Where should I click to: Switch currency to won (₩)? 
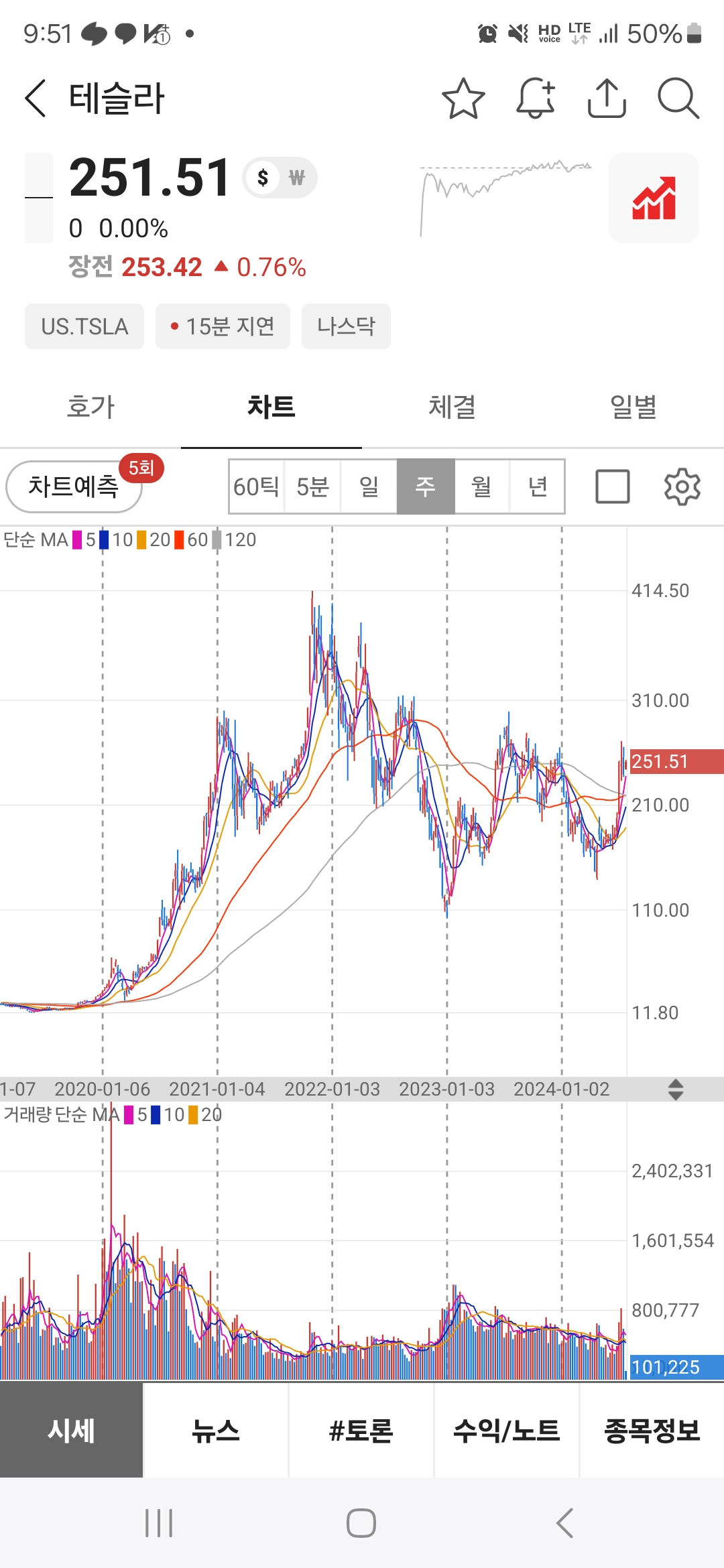[x=296, y=178]
